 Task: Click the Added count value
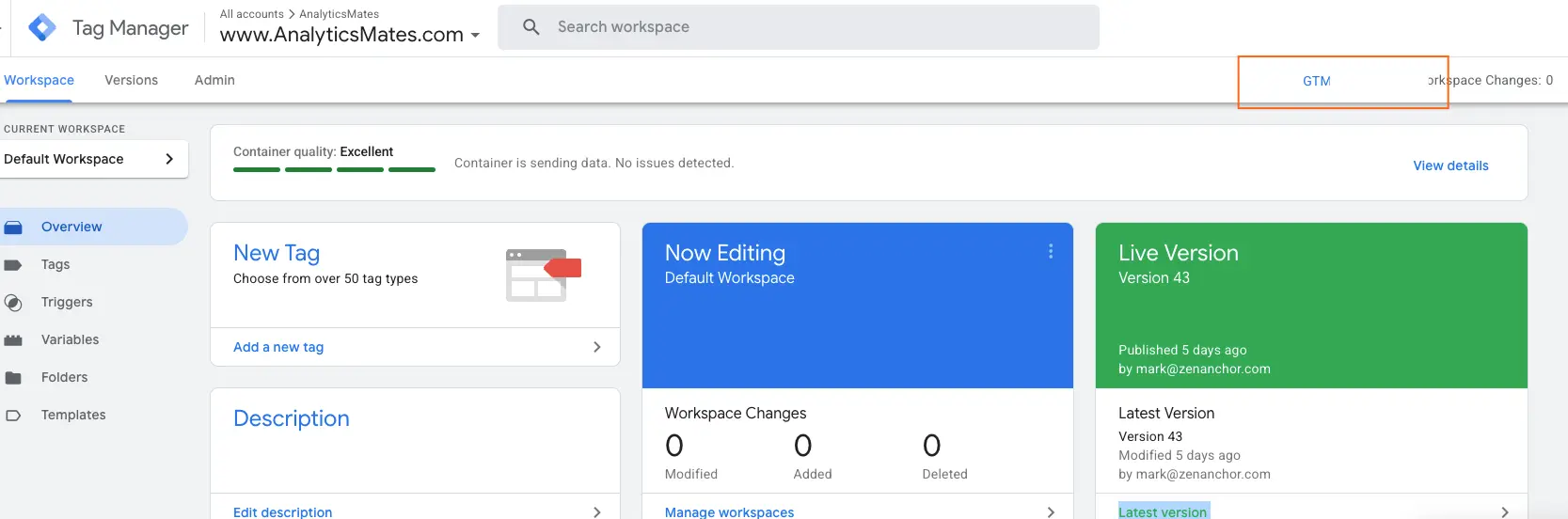pos(802,445)
